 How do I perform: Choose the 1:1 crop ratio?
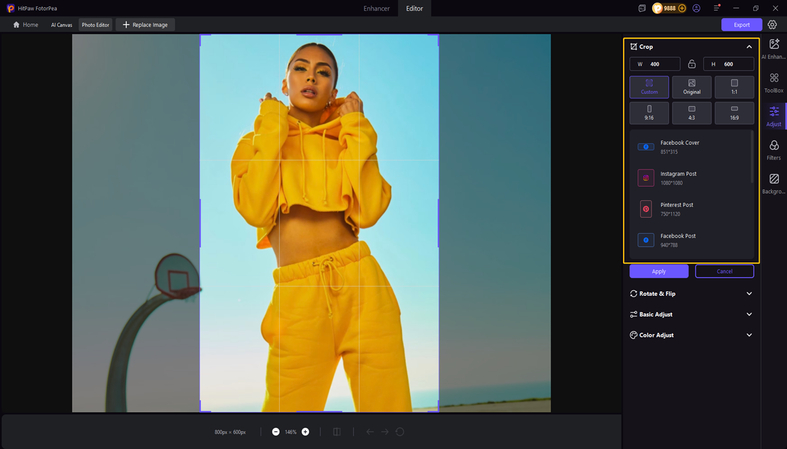pos(734,87)
